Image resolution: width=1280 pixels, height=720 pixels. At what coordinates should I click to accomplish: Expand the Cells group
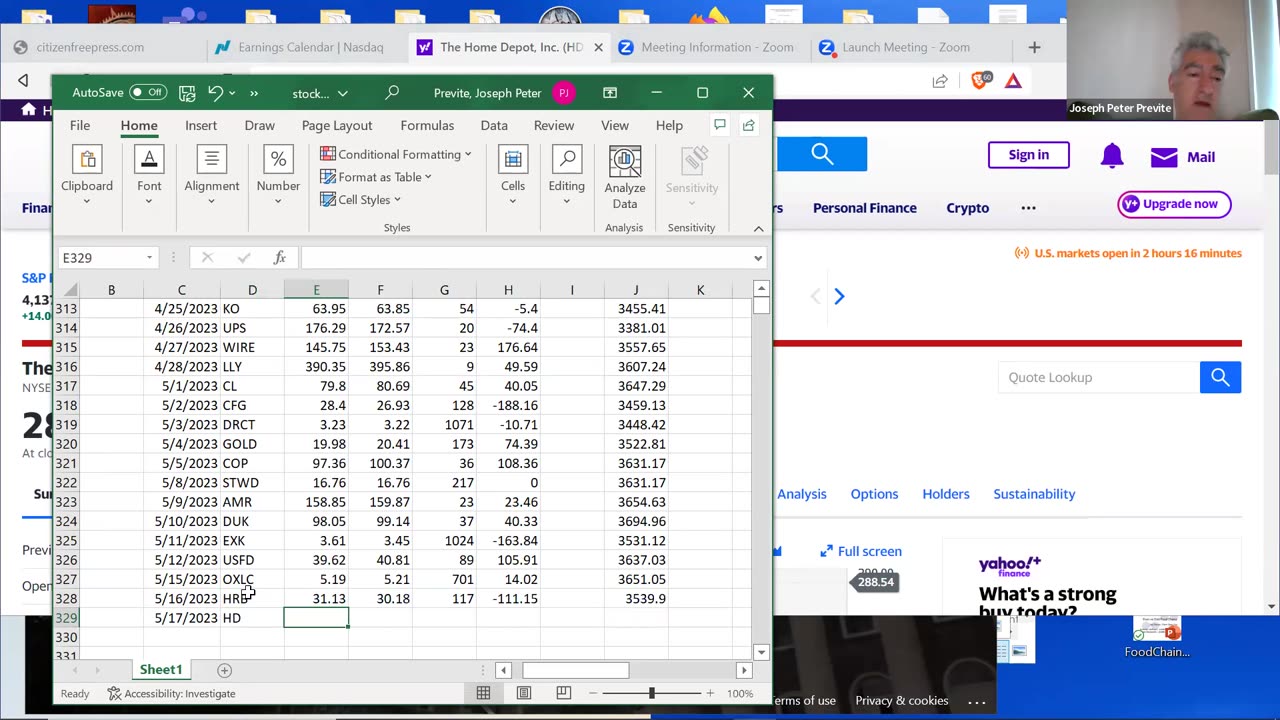click(x=513, y=177)
